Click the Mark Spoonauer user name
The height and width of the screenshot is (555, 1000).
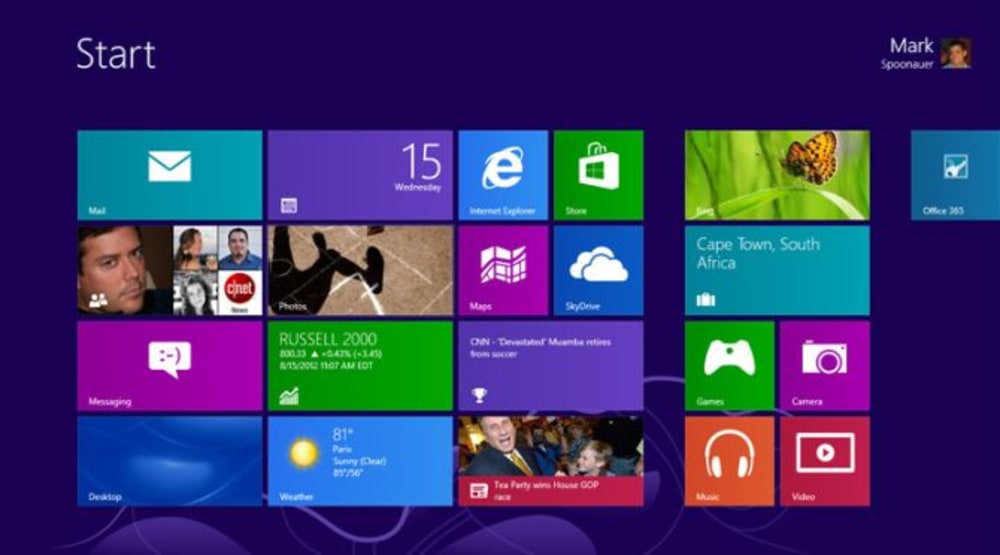pos(907,53)
